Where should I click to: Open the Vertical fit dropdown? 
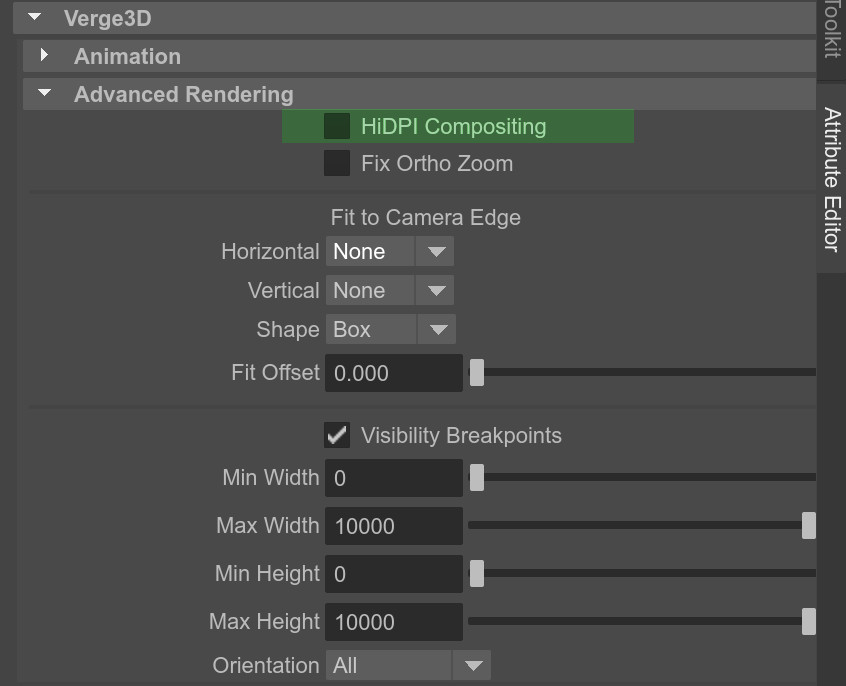(x=390, y=290)
